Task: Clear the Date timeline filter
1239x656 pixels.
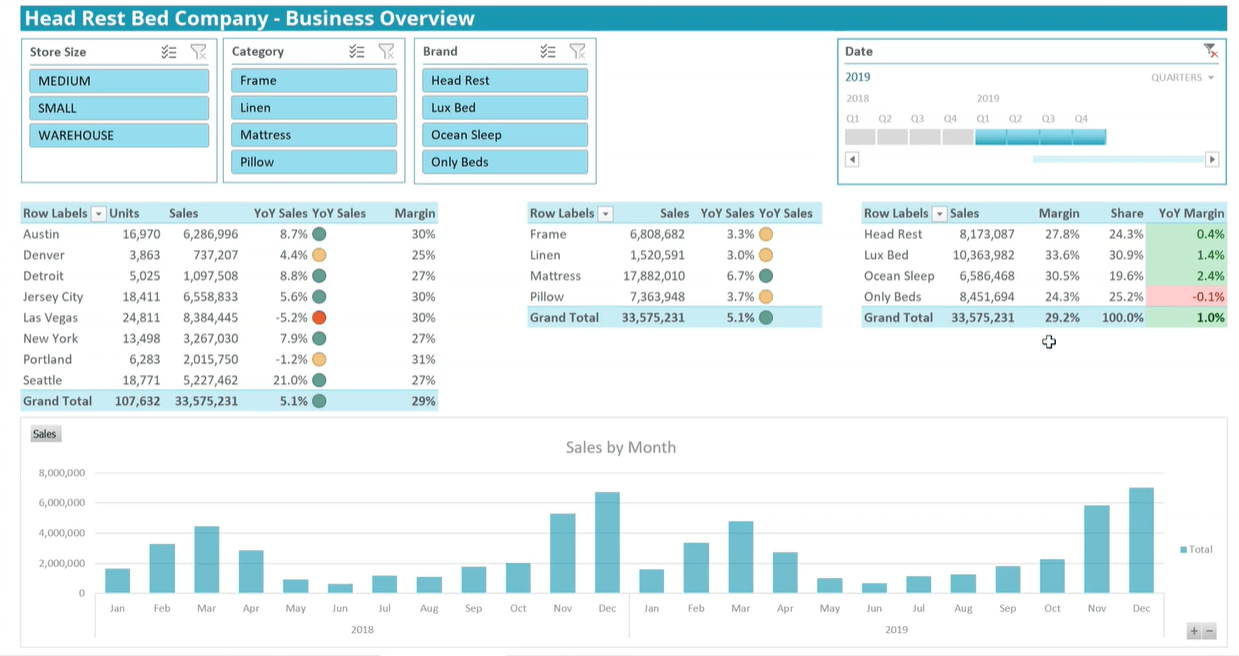Action: click(x=1210, y=51)
